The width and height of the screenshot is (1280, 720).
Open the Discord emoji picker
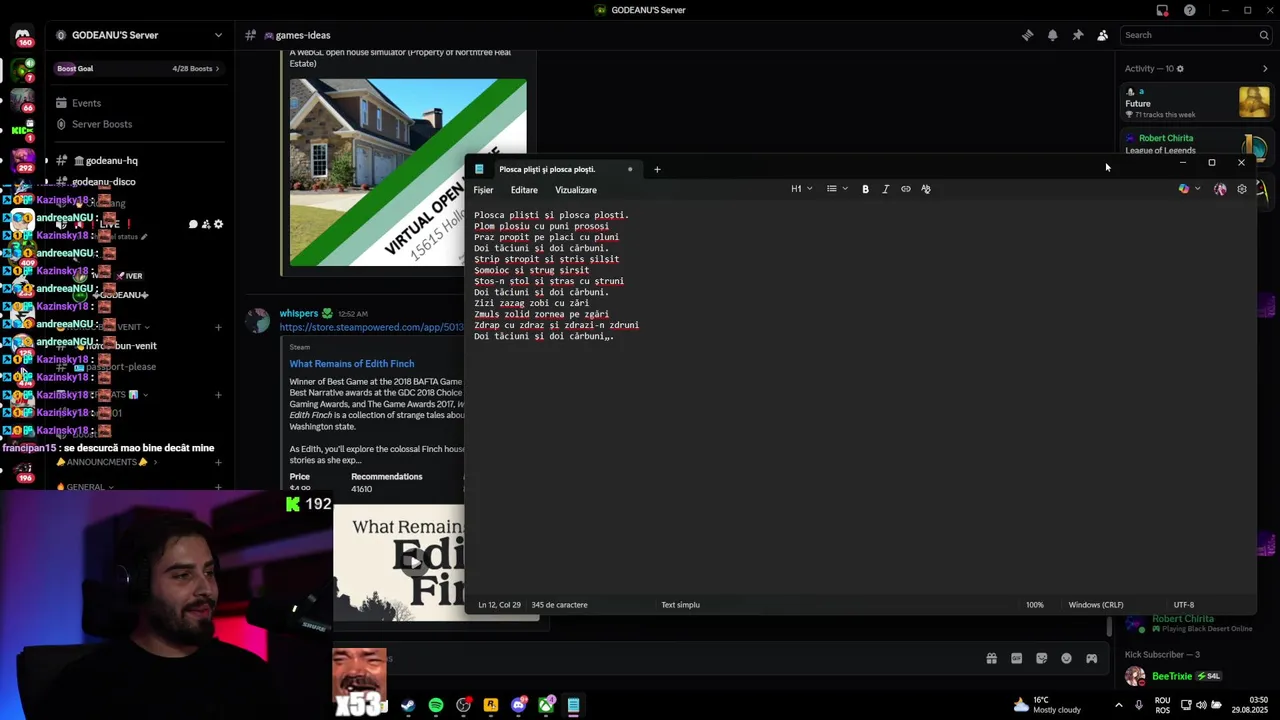(1066, 658)
